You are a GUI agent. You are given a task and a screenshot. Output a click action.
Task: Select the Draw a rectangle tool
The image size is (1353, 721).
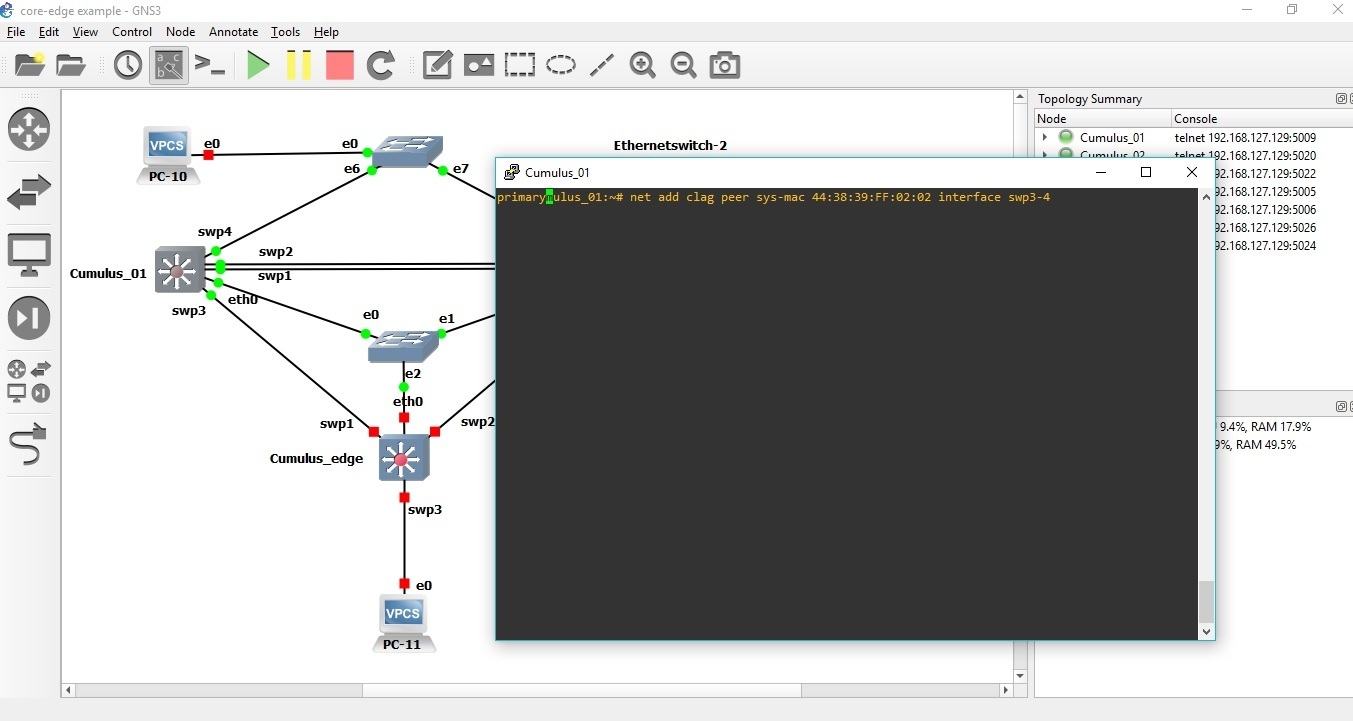(520, 66)
